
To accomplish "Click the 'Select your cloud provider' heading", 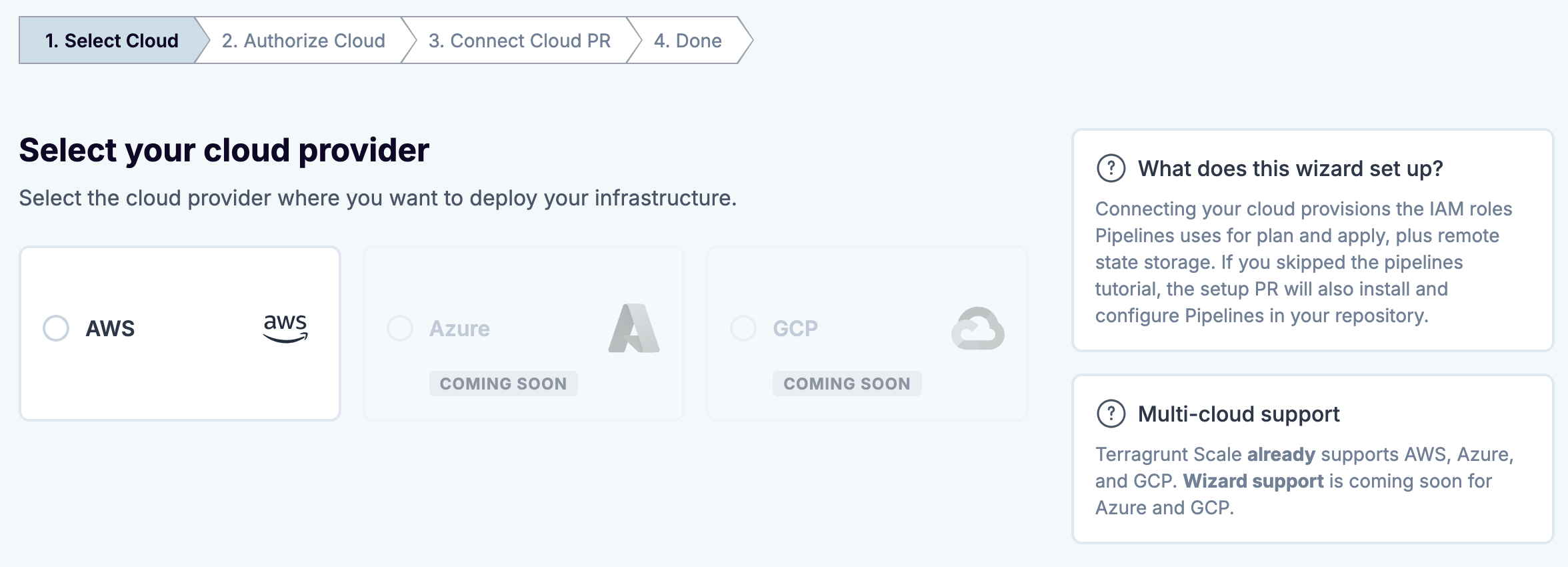I will [x=224, y=150].
